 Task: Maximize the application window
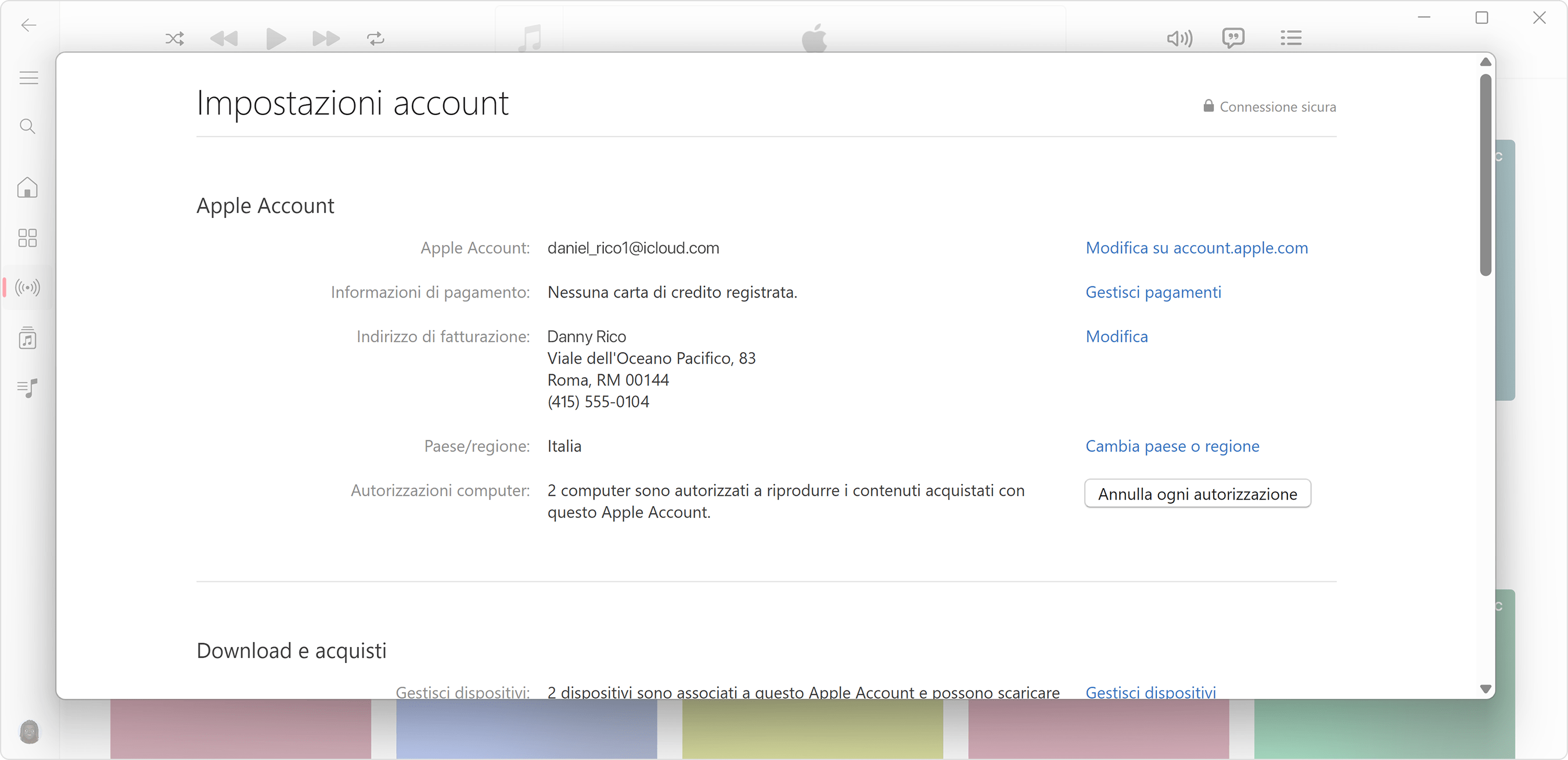click(1481, 17)
